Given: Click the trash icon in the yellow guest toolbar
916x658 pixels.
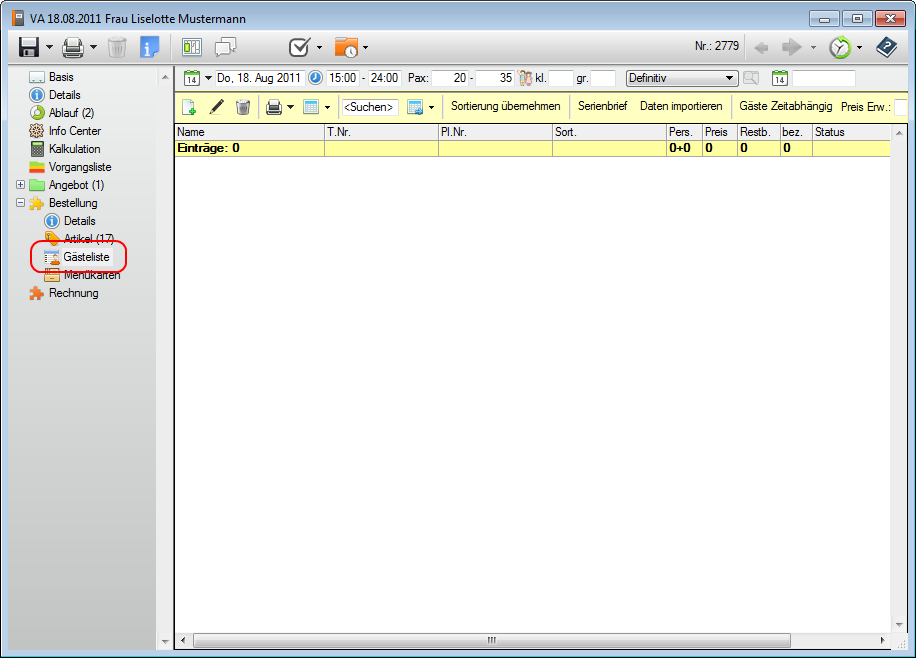Looking at the screenshot, I should (x=242, y=107).
